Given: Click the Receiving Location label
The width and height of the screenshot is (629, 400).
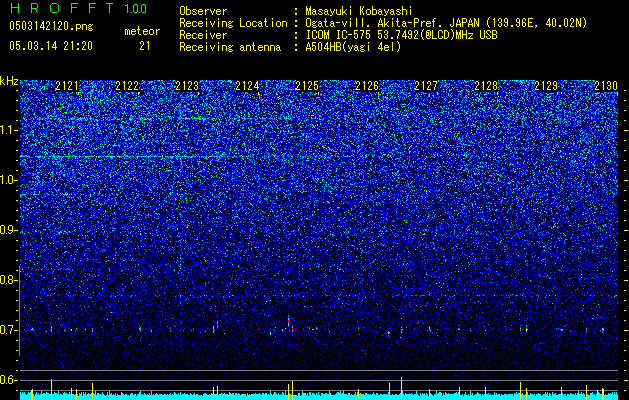Looking at the screenshot, I should point(233,23).
